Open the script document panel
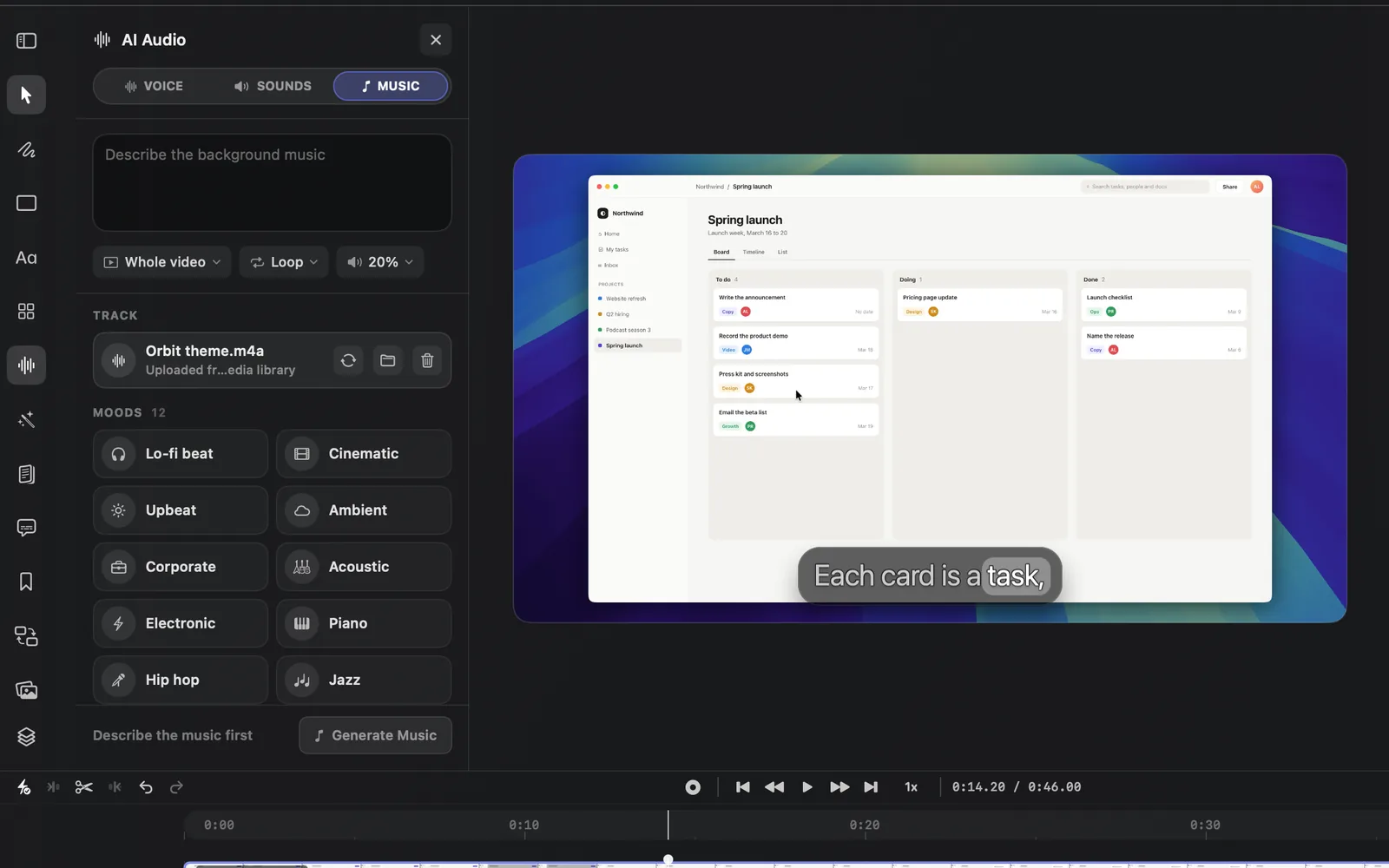 pyautogui.click(x=26, y=474)
